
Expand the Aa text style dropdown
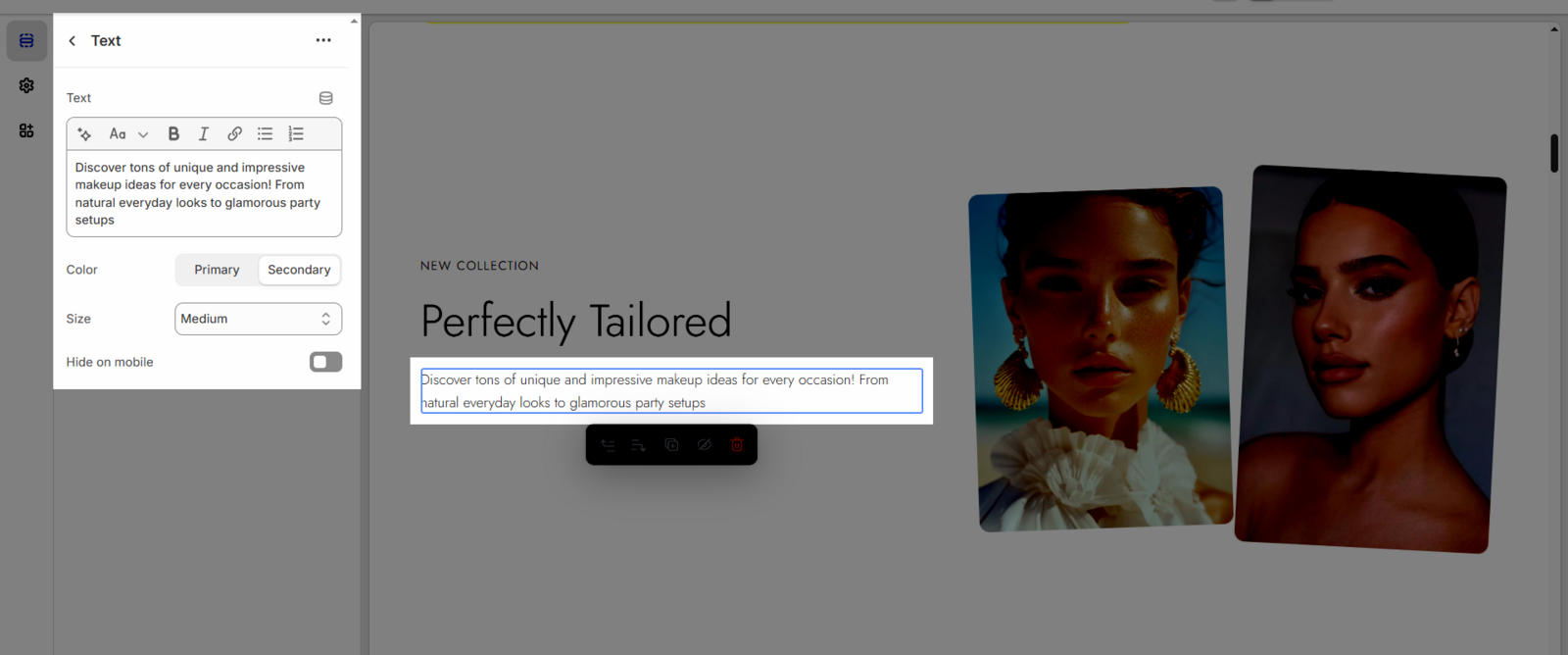(x=128, y=134)
